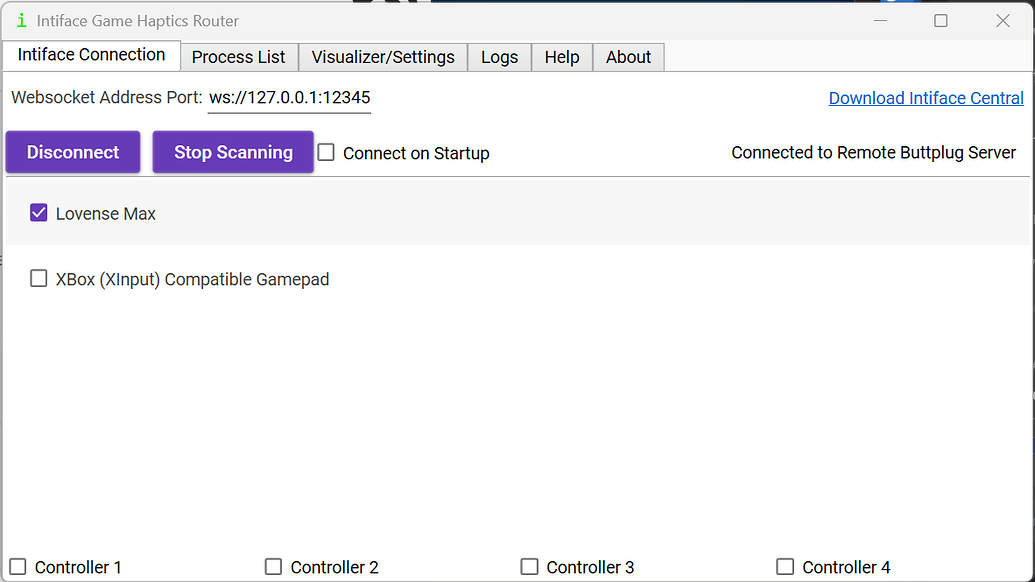Viewport: 1035px width, 582px height.
Task: Go to the Visualizer/Settings tab
Action: coord(383,57)
